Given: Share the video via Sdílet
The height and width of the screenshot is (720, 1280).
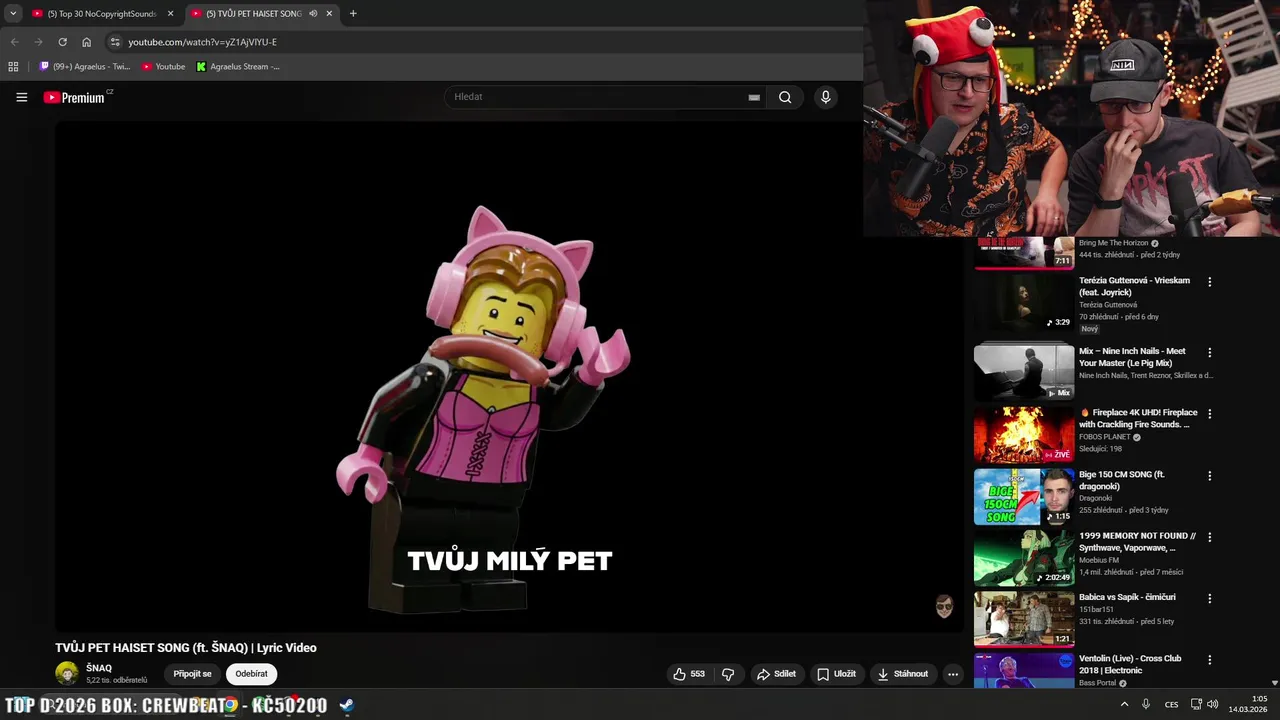Looking at the screenshot, I should pos(776,674).
